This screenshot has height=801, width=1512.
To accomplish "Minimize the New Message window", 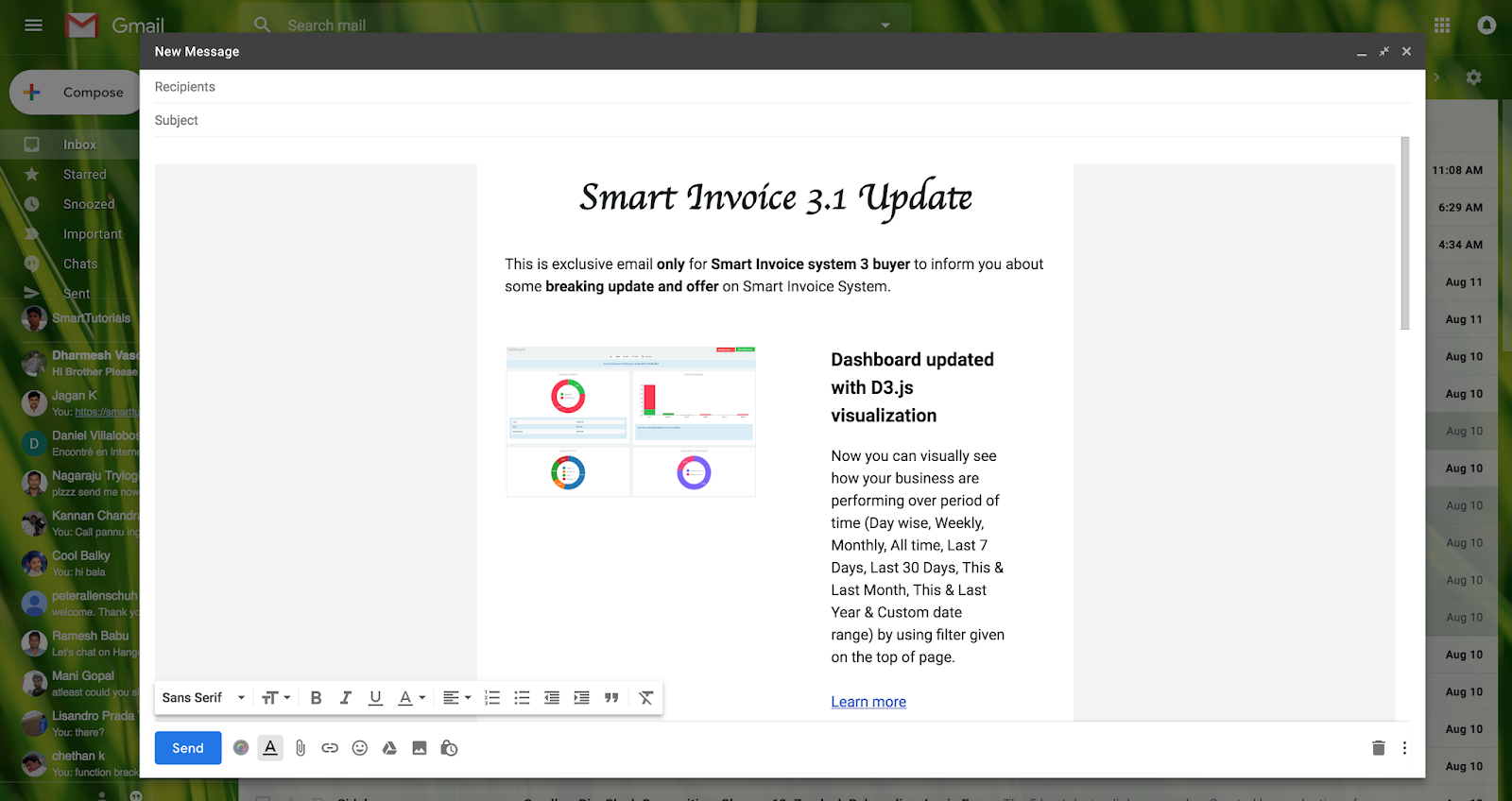I will point(1362,52).
